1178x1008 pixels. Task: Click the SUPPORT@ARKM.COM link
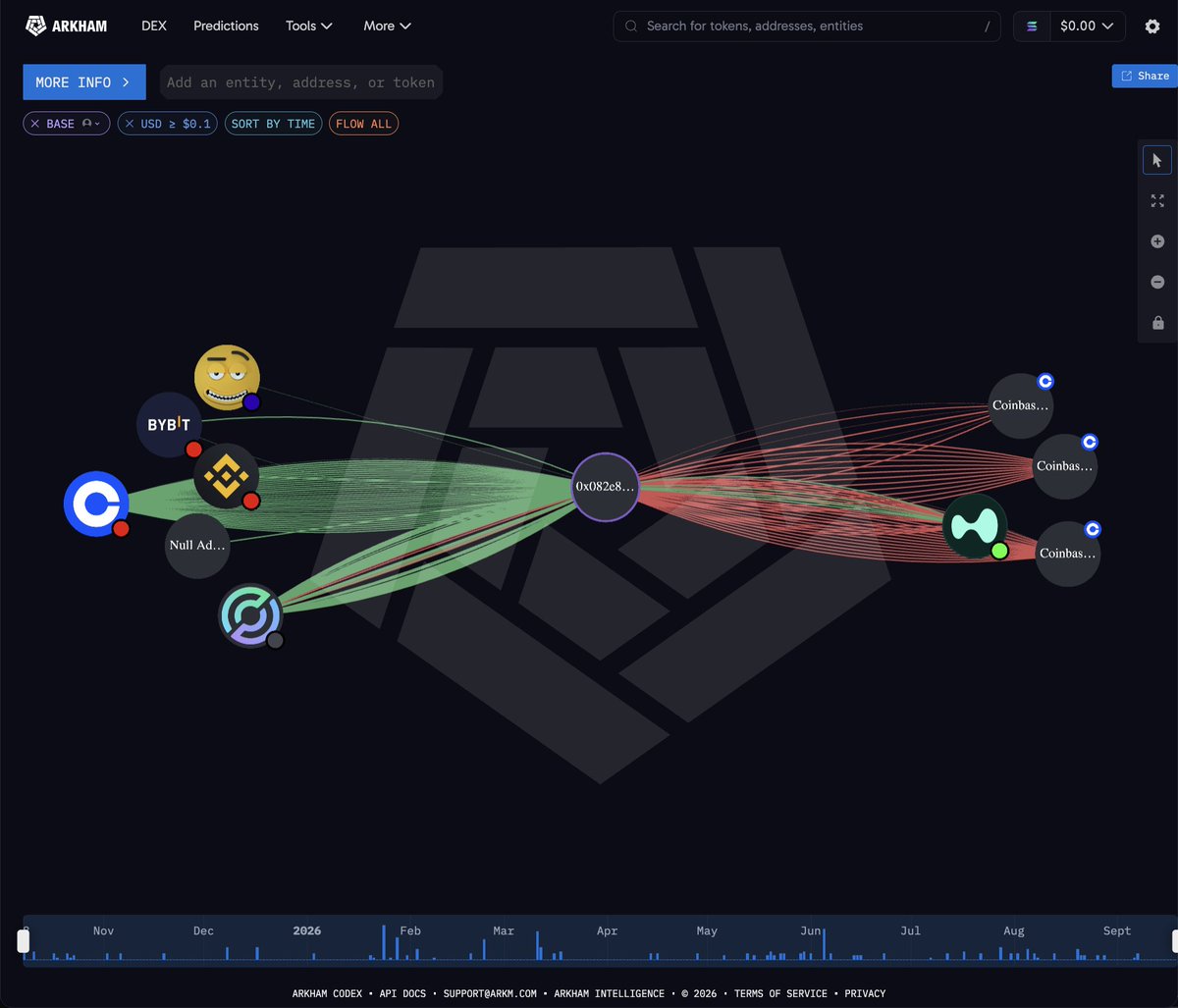(x=490, y=993)
